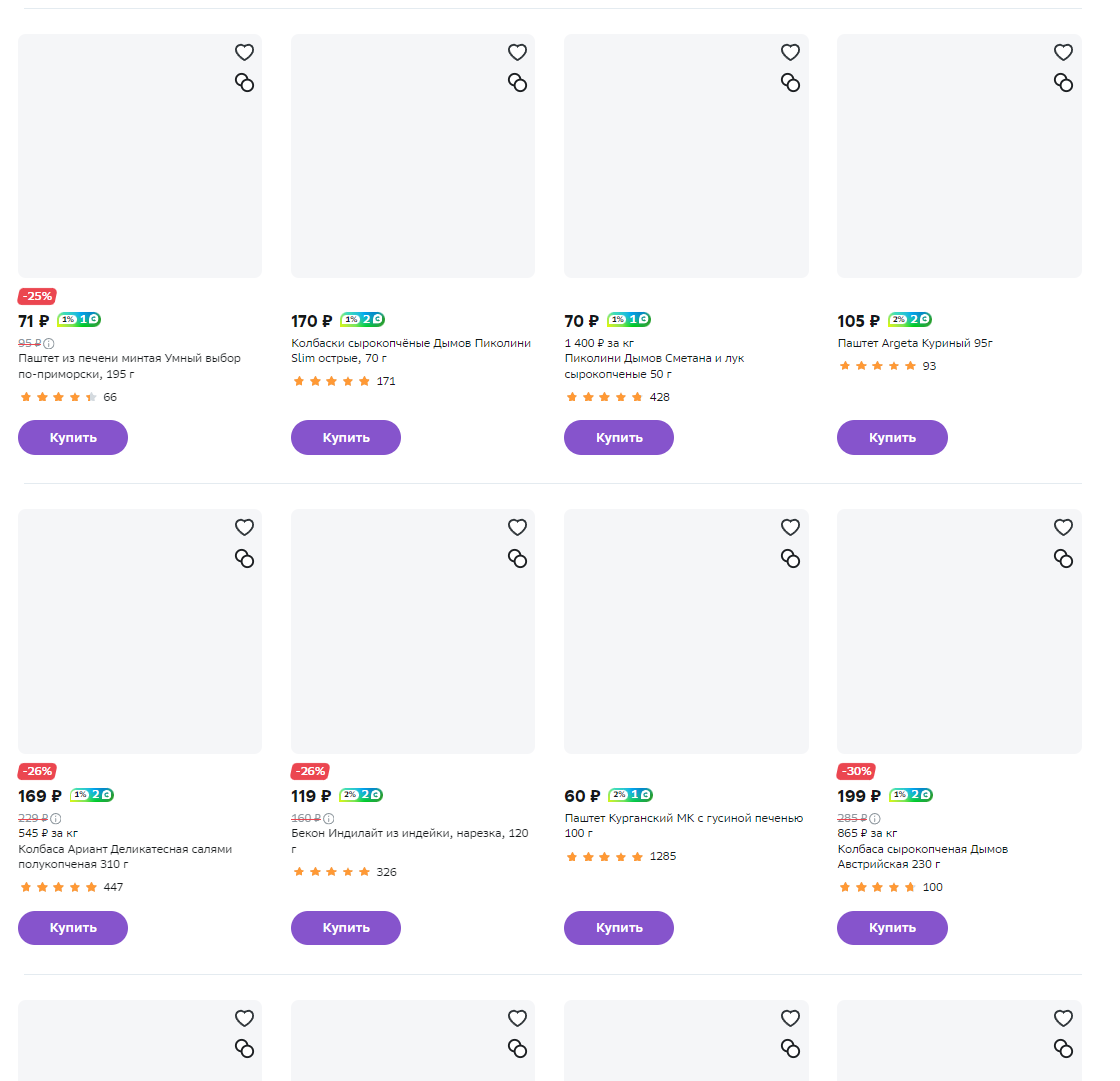Info icon beside old price 229 ₽
The height and width of the screenshot is (1081, 1120).
click(x=56, y=819)
